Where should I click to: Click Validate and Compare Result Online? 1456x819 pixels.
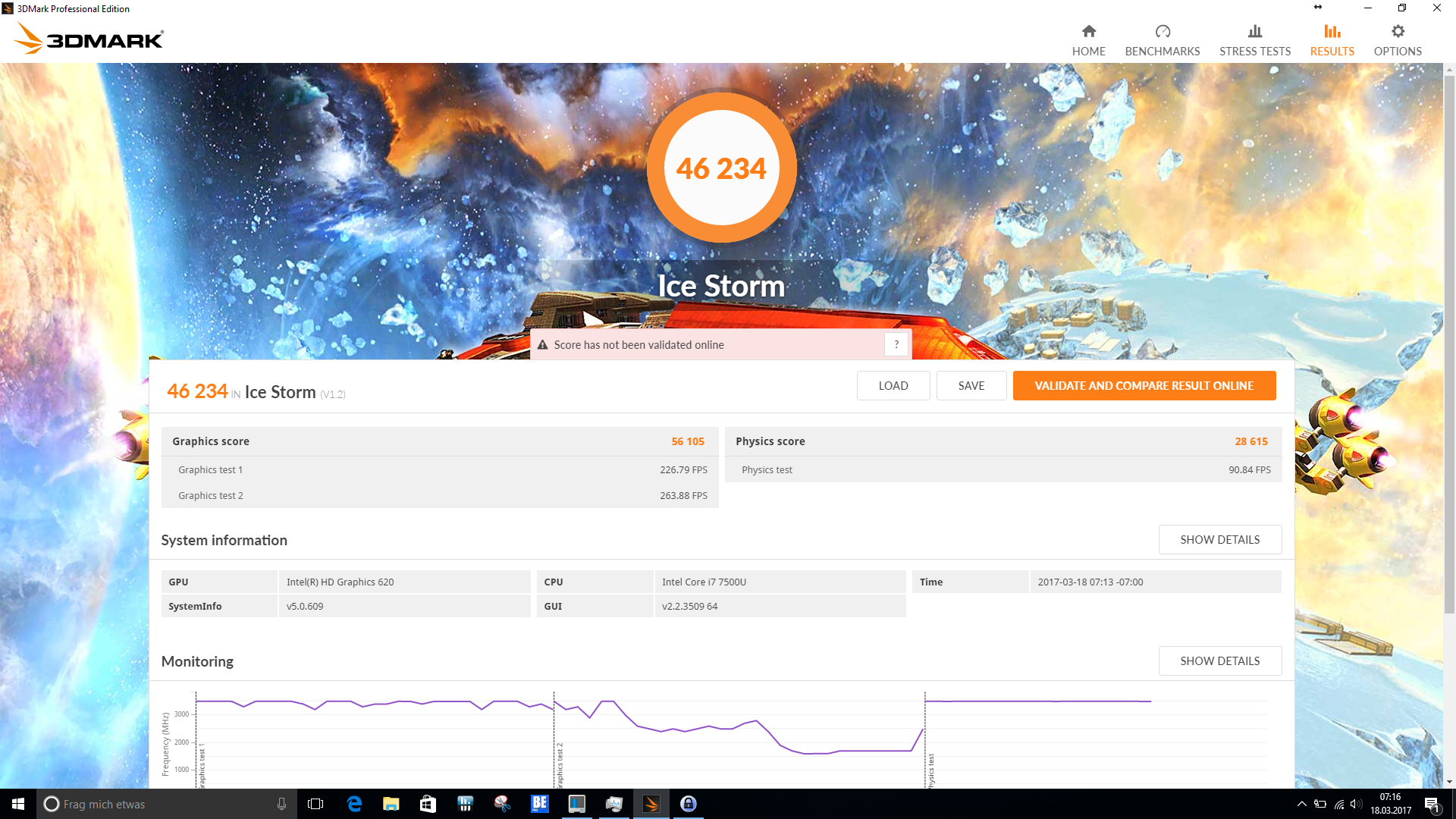pyautogui.click(x=1144, y=385)
